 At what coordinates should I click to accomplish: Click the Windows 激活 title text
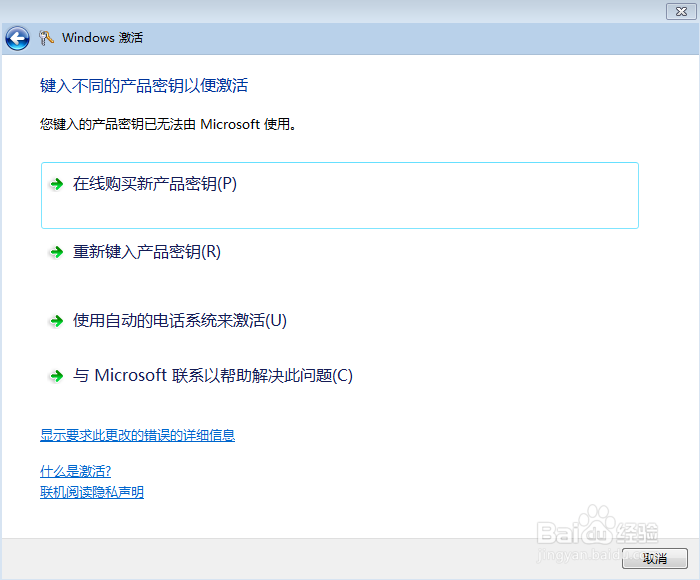pyautogui.click(x=102, y=38)
